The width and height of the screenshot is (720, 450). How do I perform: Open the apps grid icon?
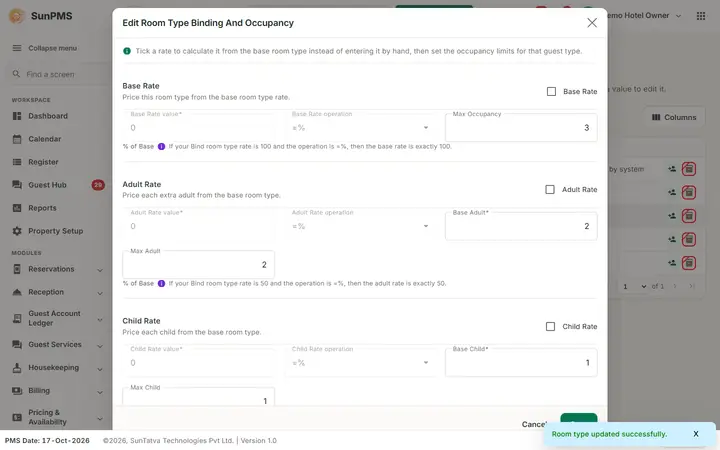tap(701, 16)
